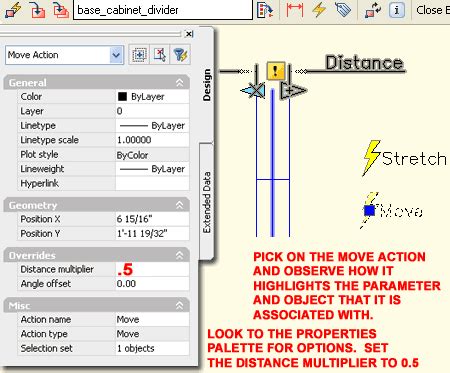450x373 pixels.
Task: Click the Color property label
Action: click(31, 97)
